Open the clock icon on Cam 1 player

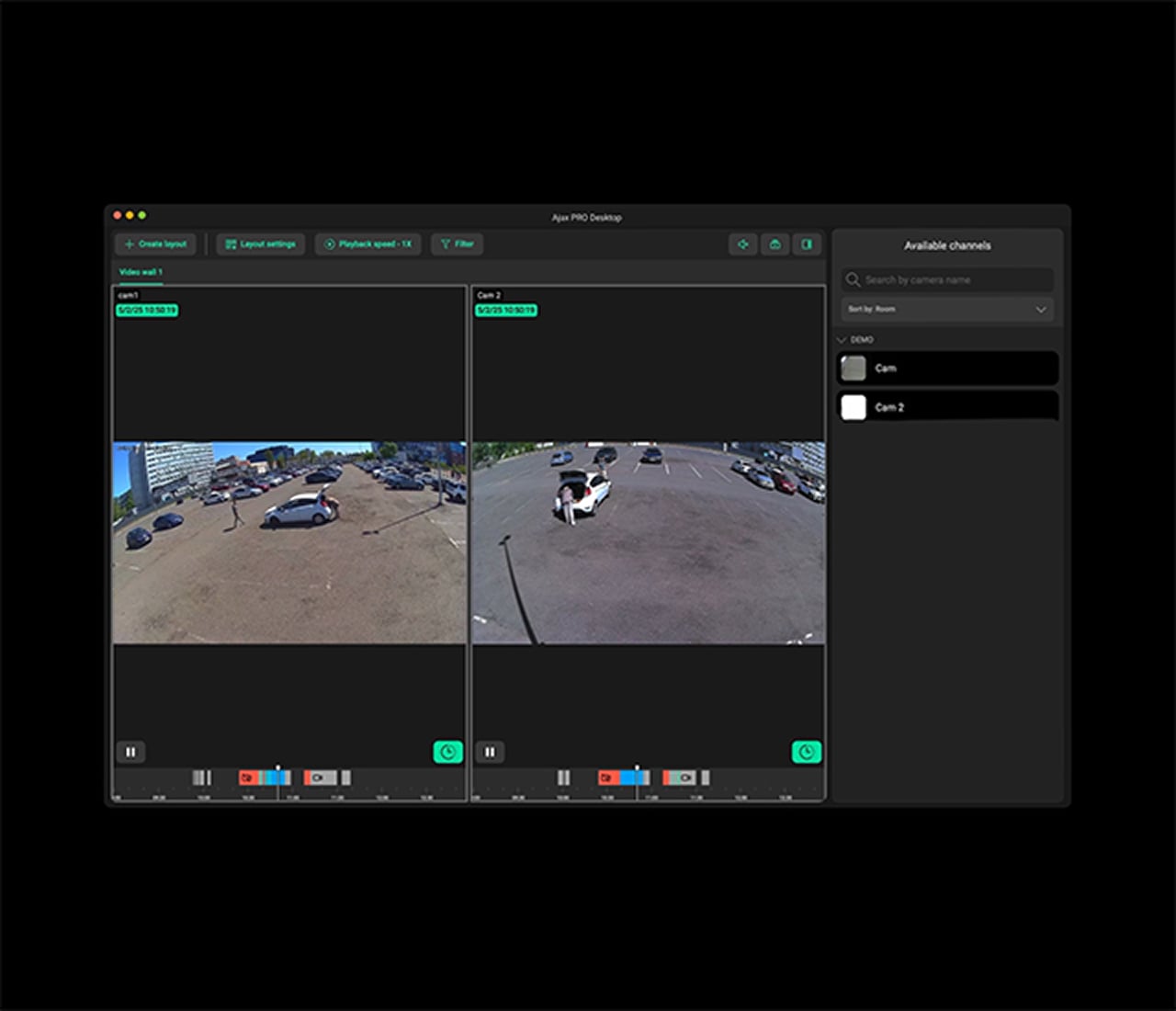[447, 752]
